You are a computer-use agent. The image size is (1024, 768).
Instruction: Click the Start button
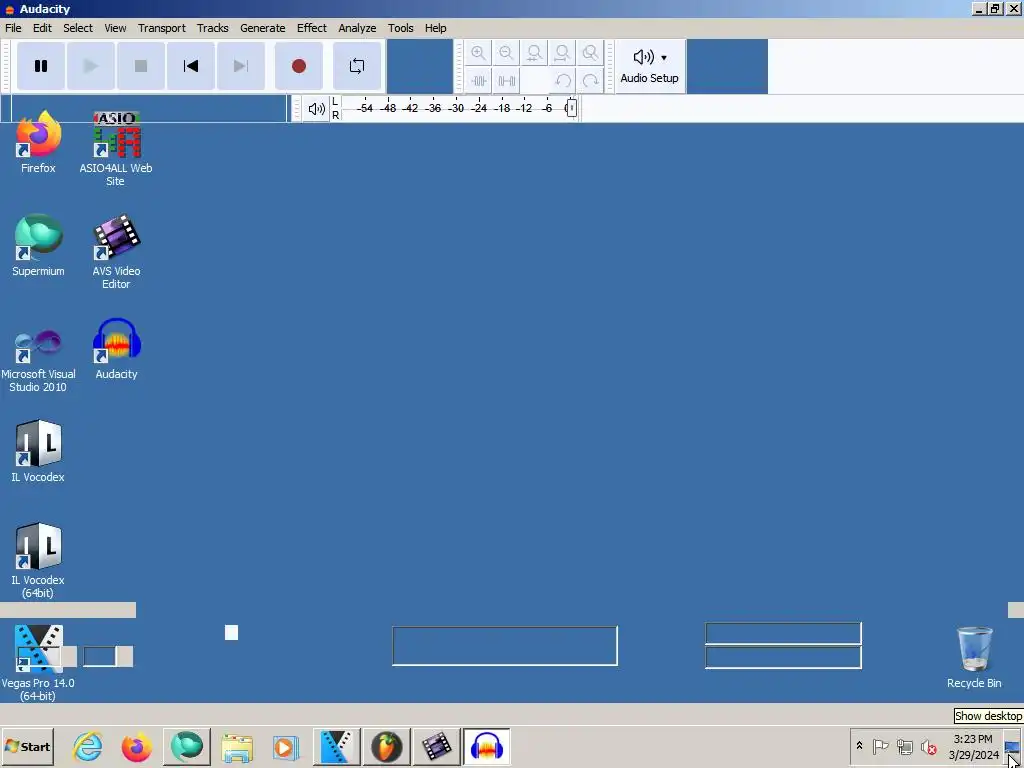tap(27, 746)
